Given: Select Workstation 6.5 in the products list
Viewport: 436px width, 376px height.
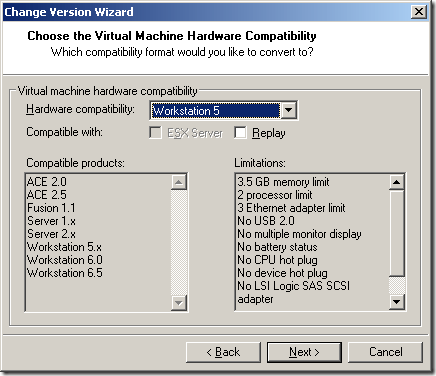Looking at the screenshot, I should pyautogui.click(x=65, y=273).
